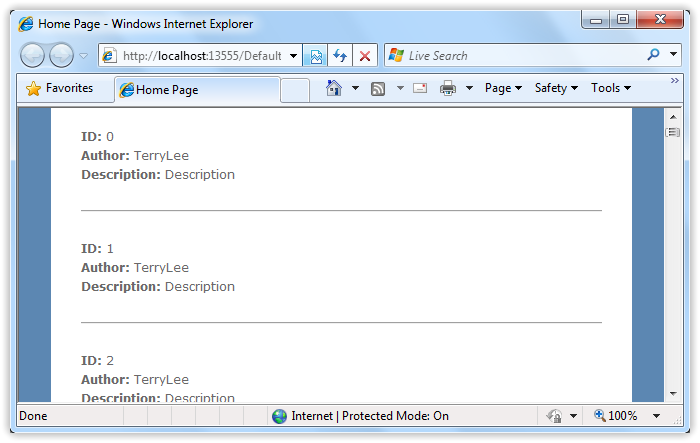Click the Print printer icon
The width and height of the screenshot is (700, 443).
point(448,88)
